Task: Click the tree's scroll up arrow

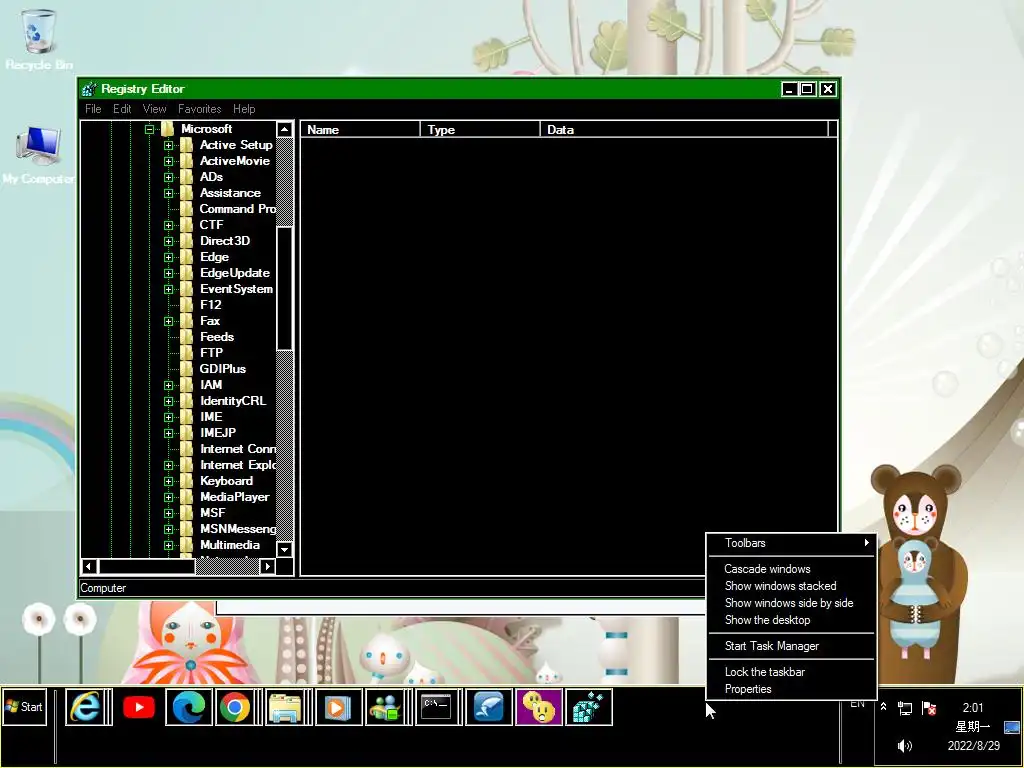Action: click(x=284, y=129)
